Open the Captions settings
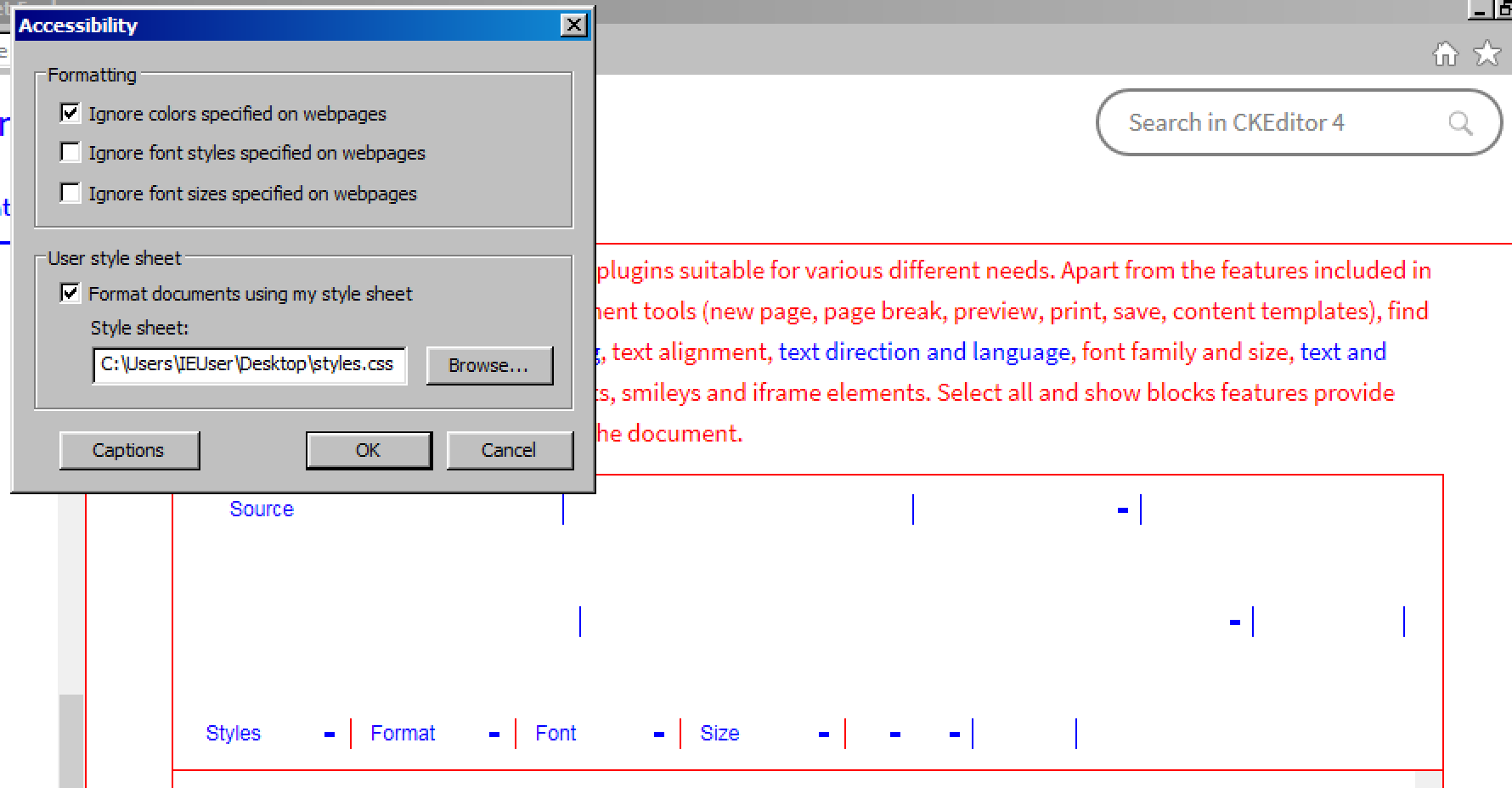This screenshot has width=1512, height=788. (x=129, y=450)
